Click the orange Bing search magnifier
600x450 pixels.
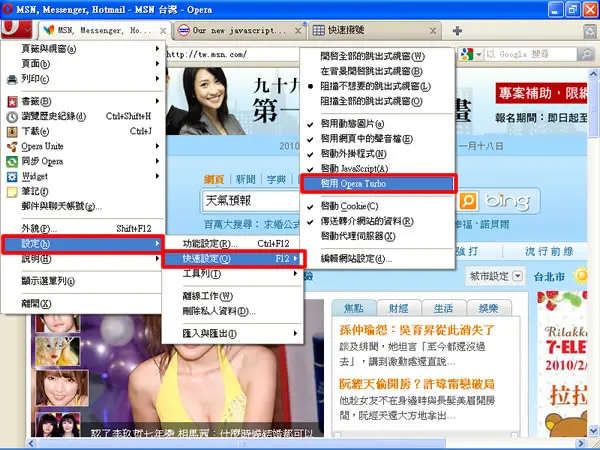[x=468, y=201]
